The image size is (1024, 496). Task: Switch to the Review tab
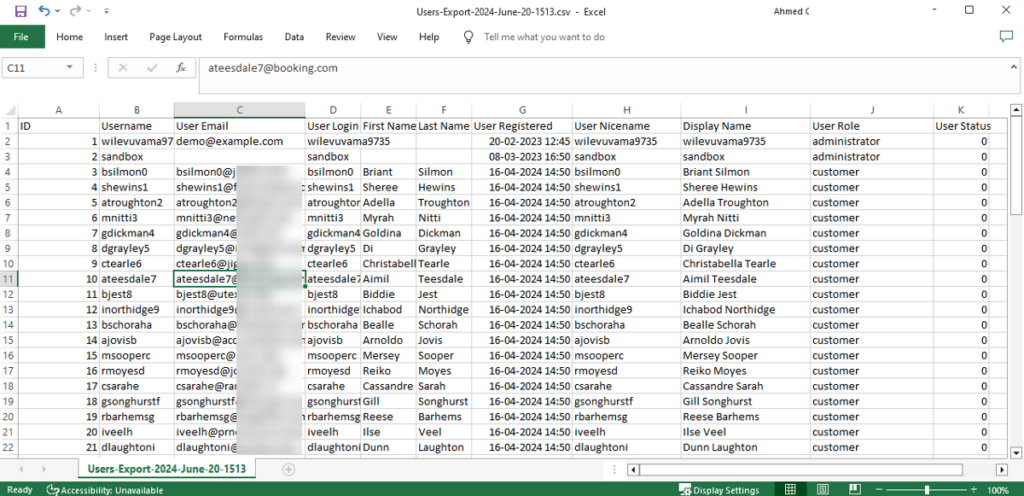pyautogui.click(x=340, y=37)
